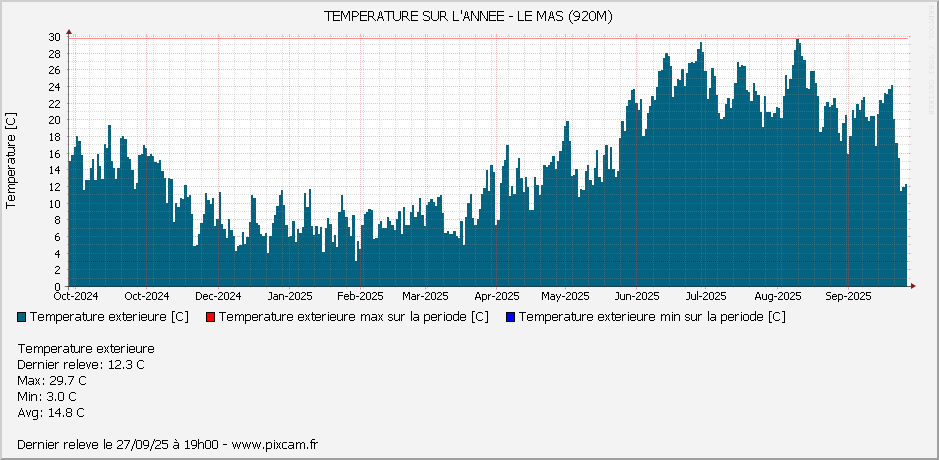Click the 'Dernier releve: 12.3 C' reading

(81, 364)
